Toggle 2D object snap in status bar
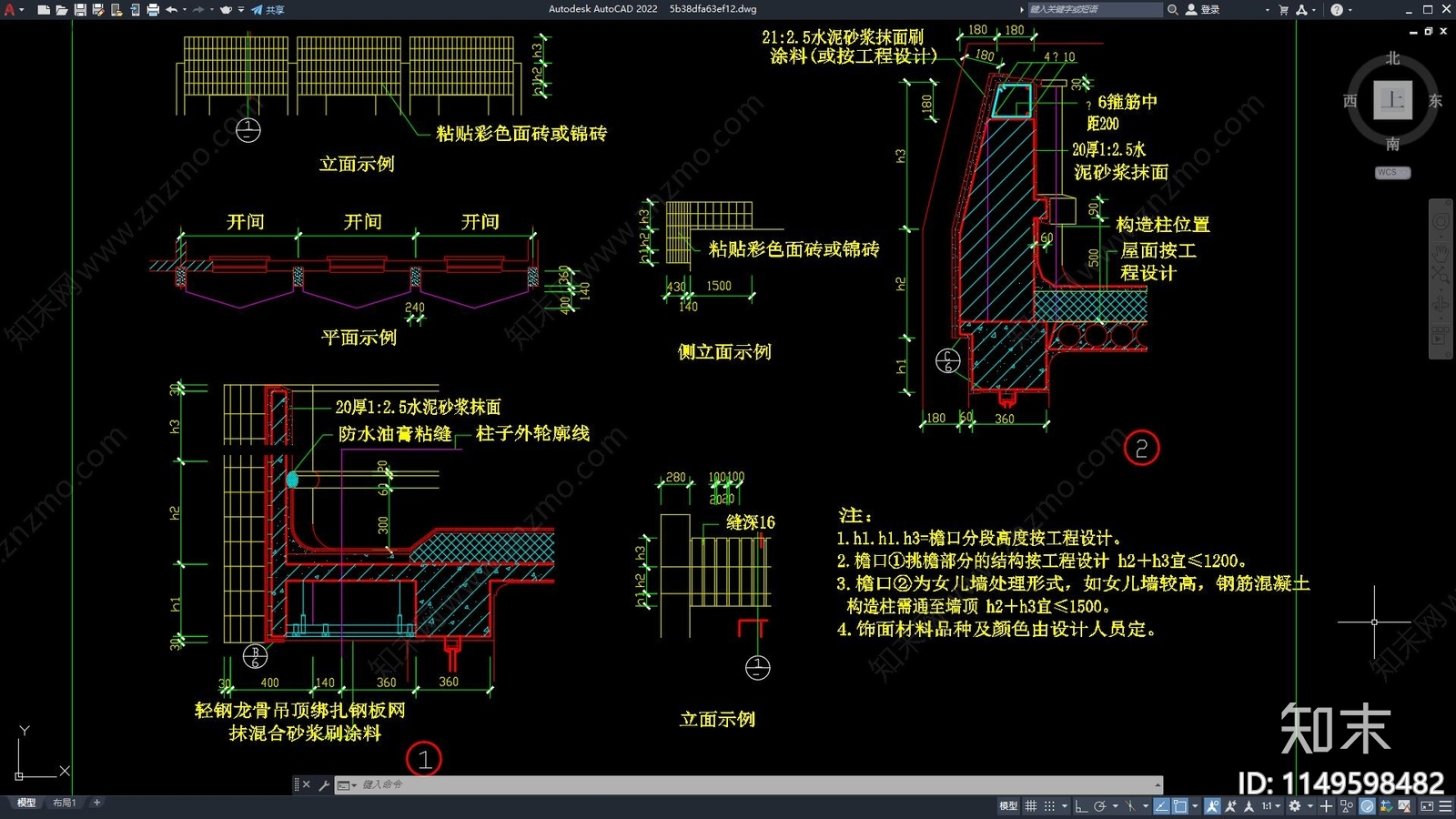This screenshot has width=1456, height=819. point(1180,805)
